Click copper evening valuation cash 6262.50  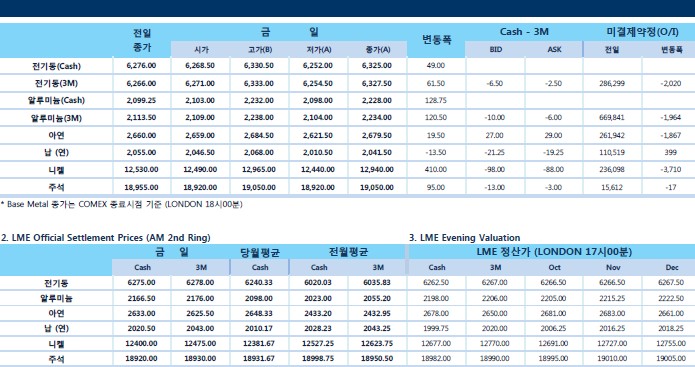click(436, 282)
